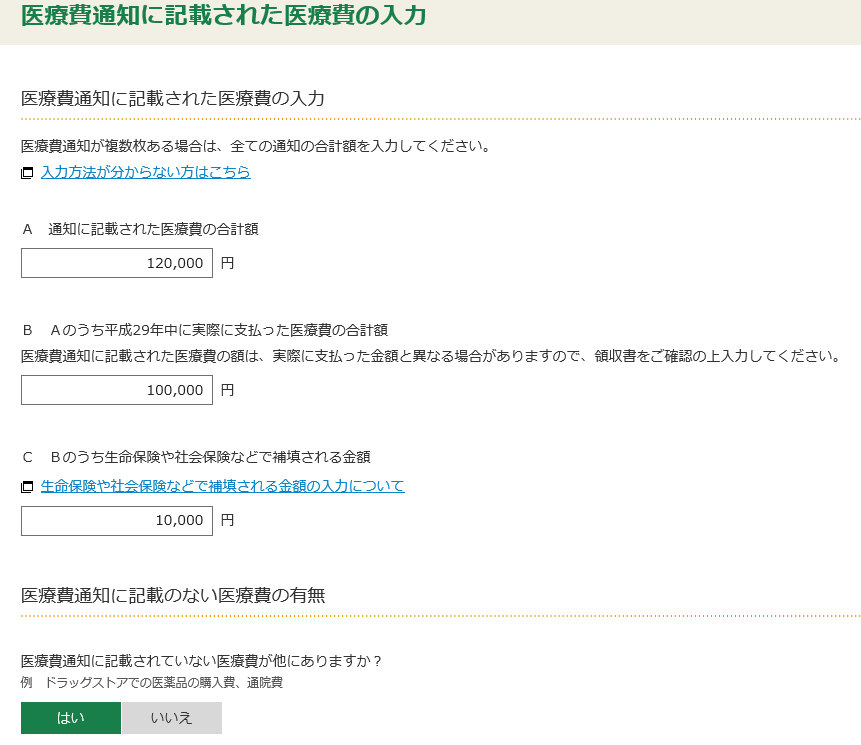Click label B 平成29年中に実際に支払った医療費
The image size is (861, 745).
[x=205, y=330]
